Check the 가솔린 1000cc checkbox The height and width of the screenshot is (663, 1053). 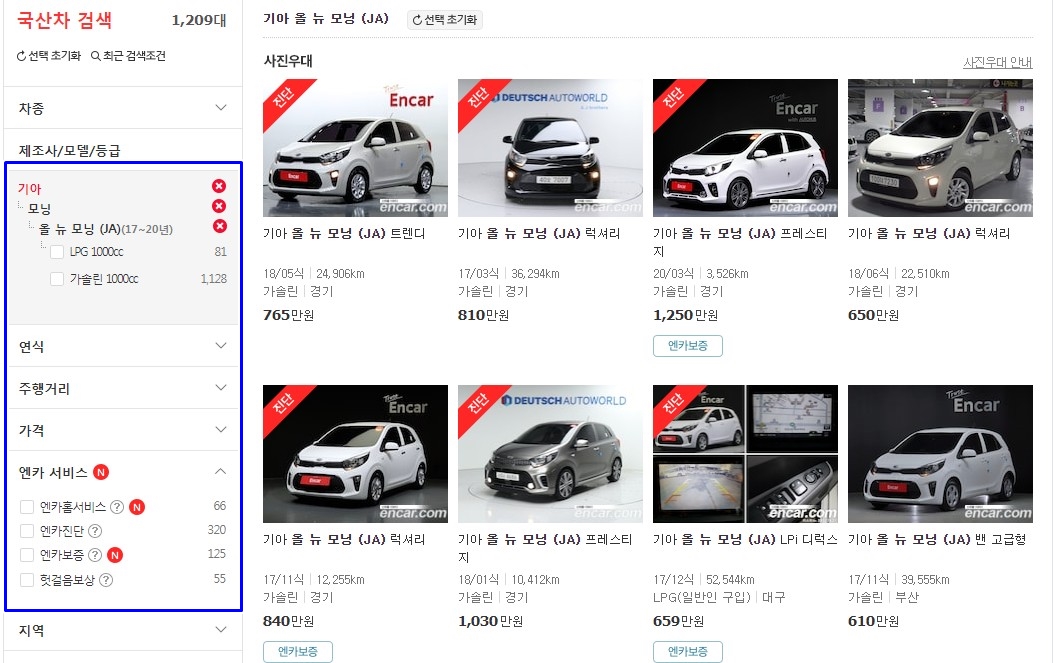[57, 279]
